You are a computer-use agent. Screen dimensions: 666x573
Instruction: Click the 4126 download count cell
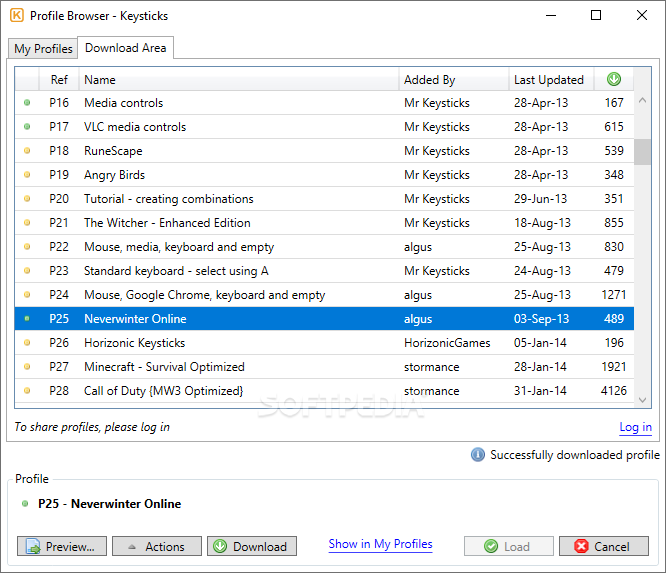tap(613, 391)
